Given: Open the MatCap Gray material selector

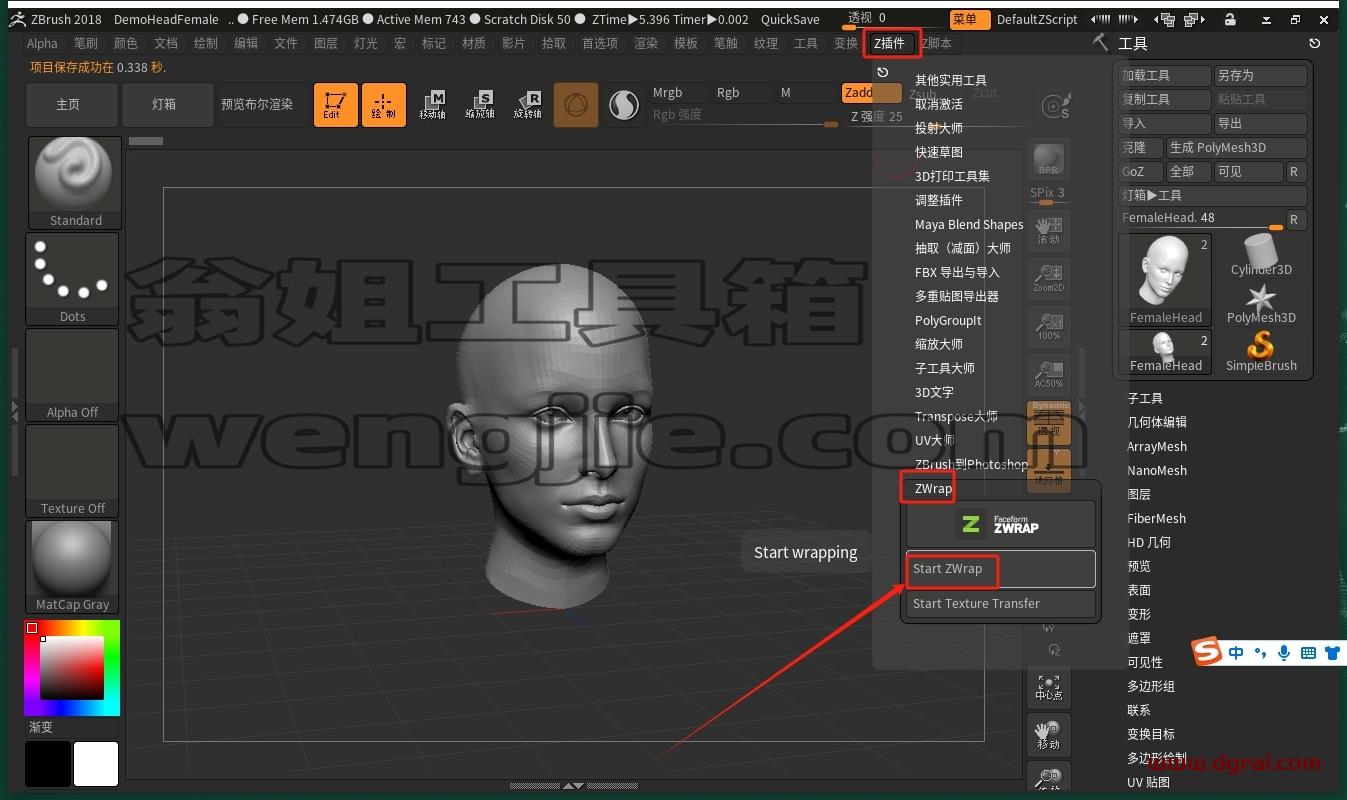Looking at the screenshot, I should coord(73,567).
